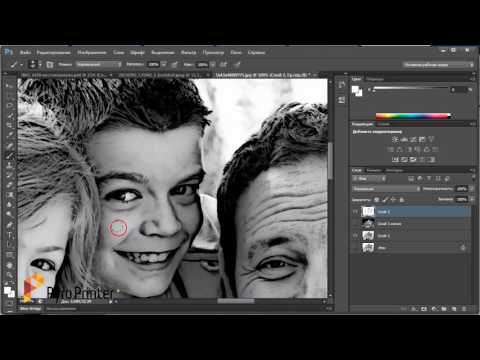
Task: Select the Healing Brush tool
Action: pos(9,145)
